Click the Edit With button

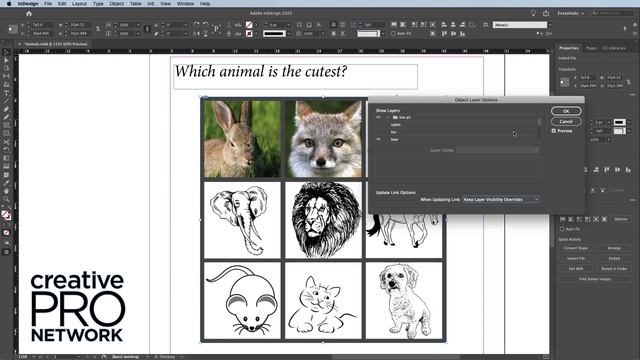tap(576, 269)
